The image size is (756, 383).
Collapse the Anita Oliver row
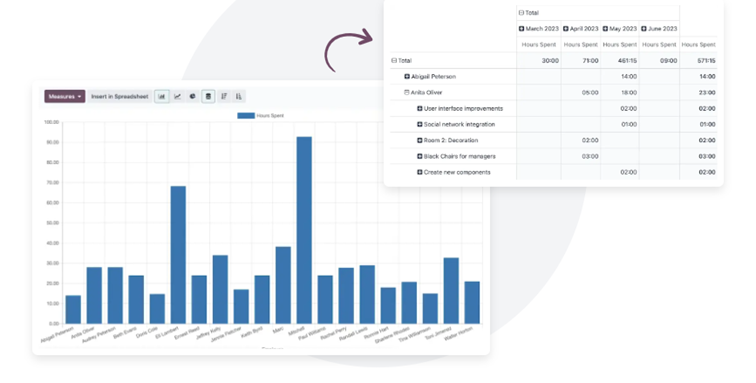click(423, 93)
